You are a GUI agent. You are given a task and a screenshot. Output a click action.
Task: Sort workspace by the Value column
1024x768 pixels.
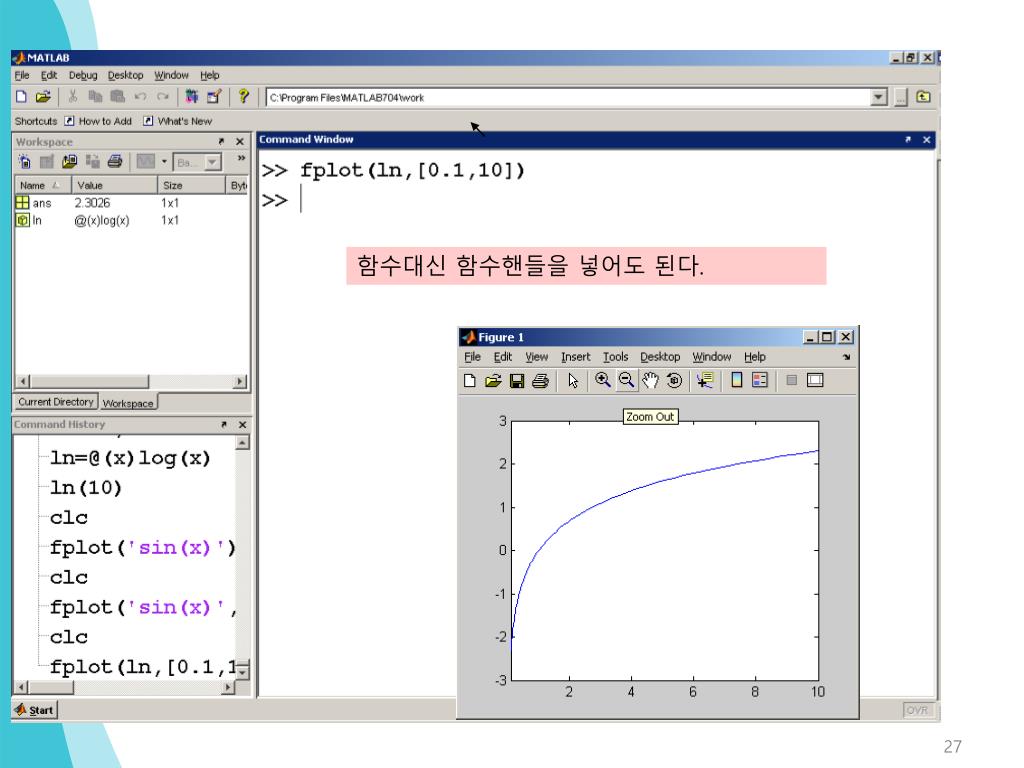coord(114,185)
